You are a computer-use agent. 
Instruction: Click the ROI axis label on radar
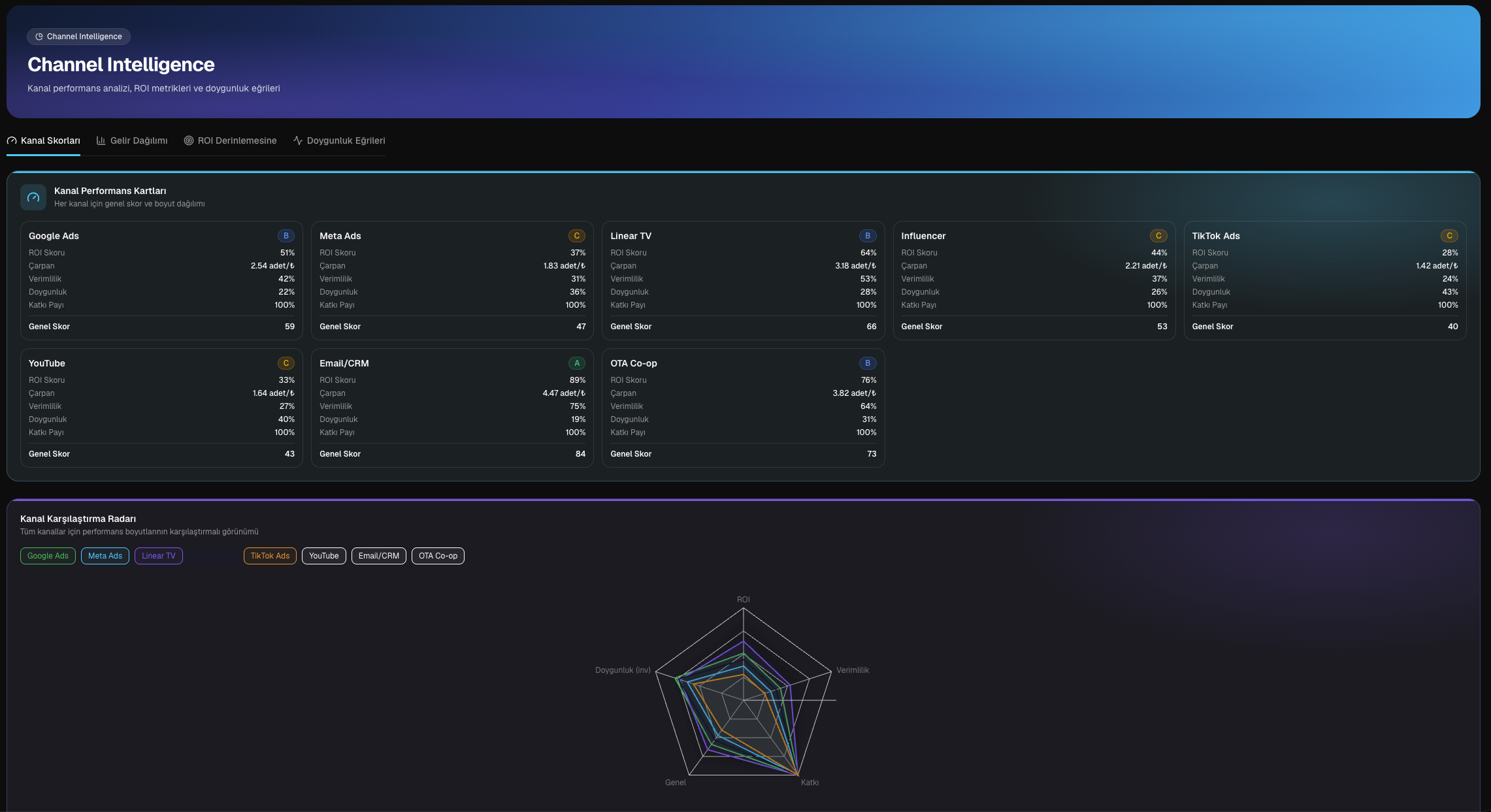pyautogui.click(x=744, y=600)
